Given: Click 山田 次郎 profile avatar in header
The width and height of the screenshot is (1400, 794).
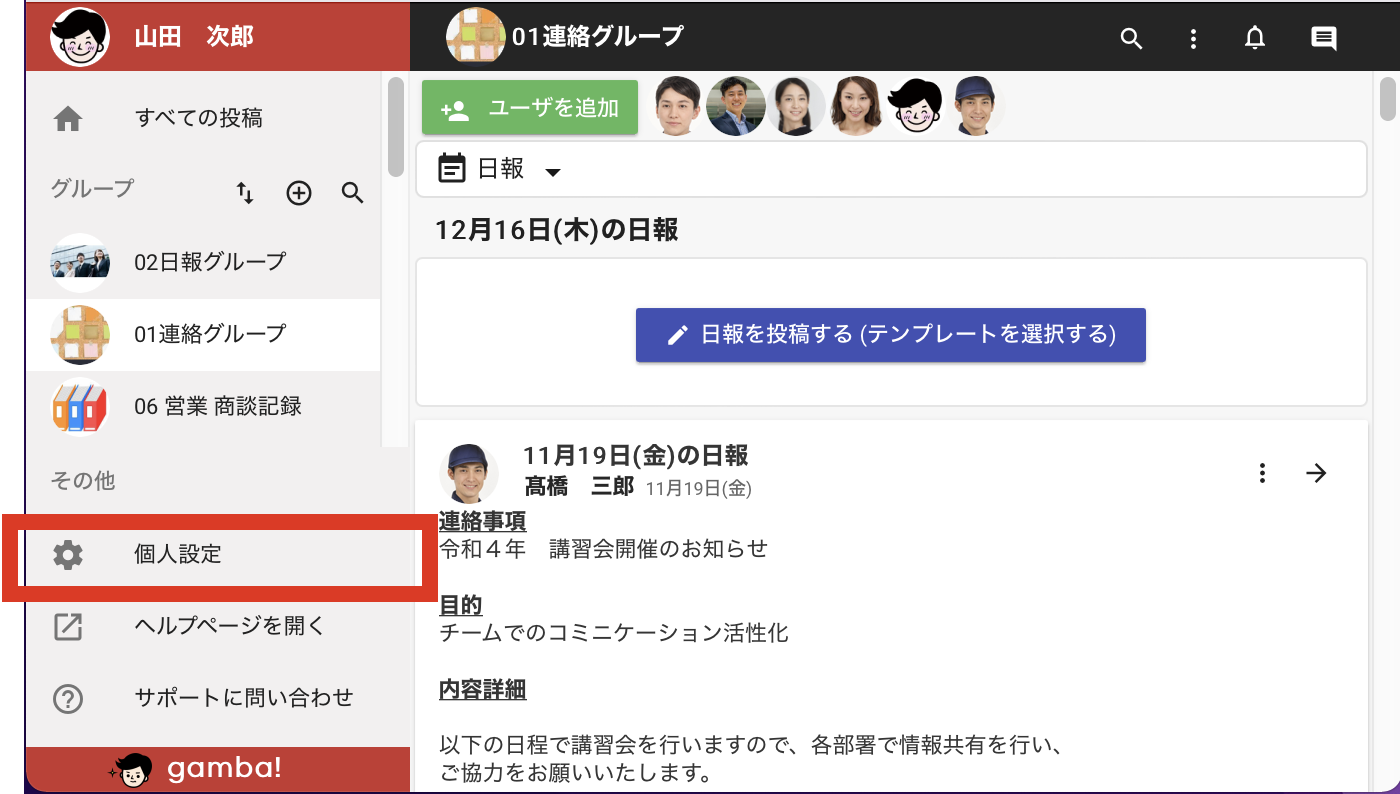Looking at the screenshot, I should [x=80, y=37].
